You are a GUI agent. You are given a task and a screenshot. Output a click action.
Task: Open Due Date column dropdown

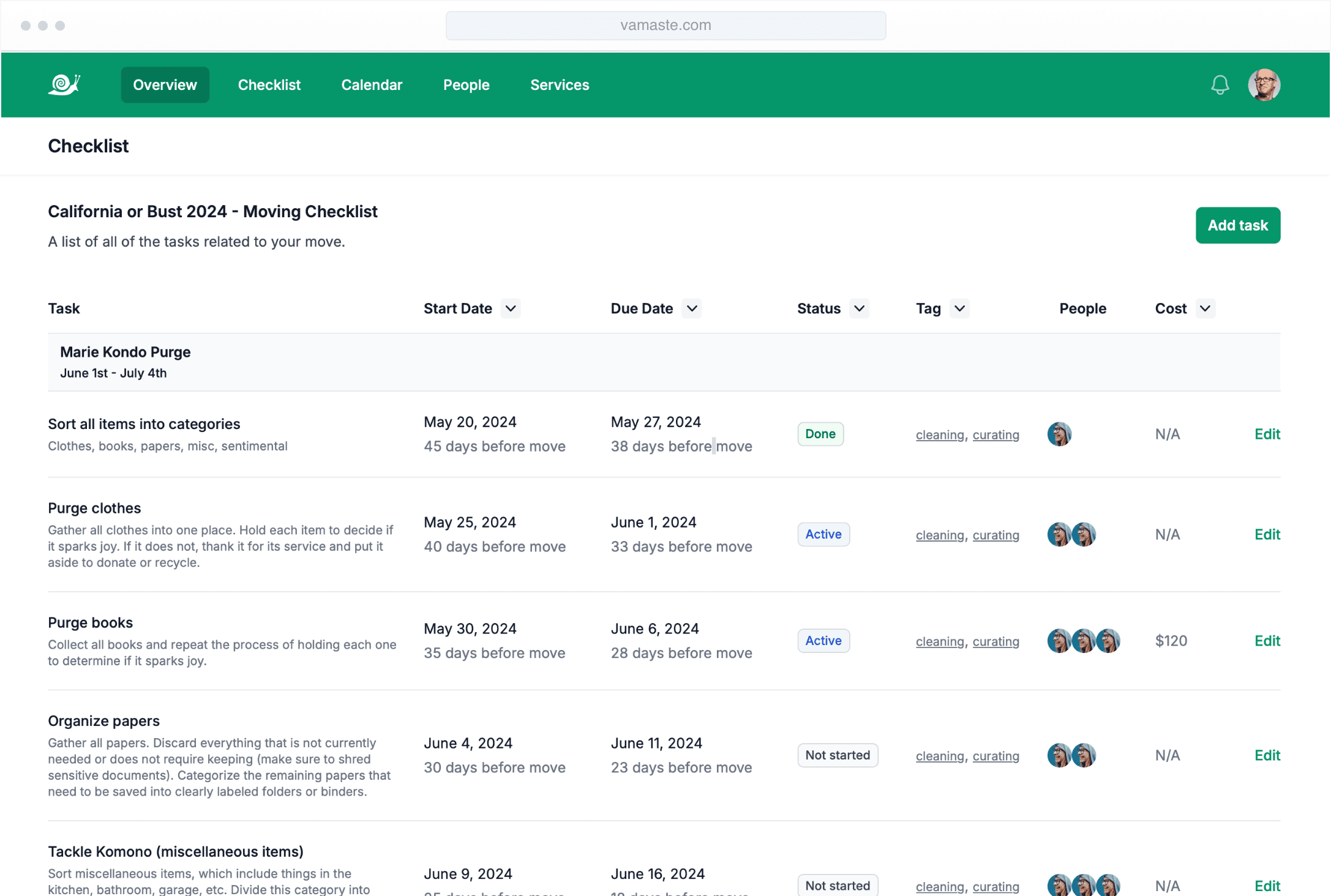(x=692, y=308)
